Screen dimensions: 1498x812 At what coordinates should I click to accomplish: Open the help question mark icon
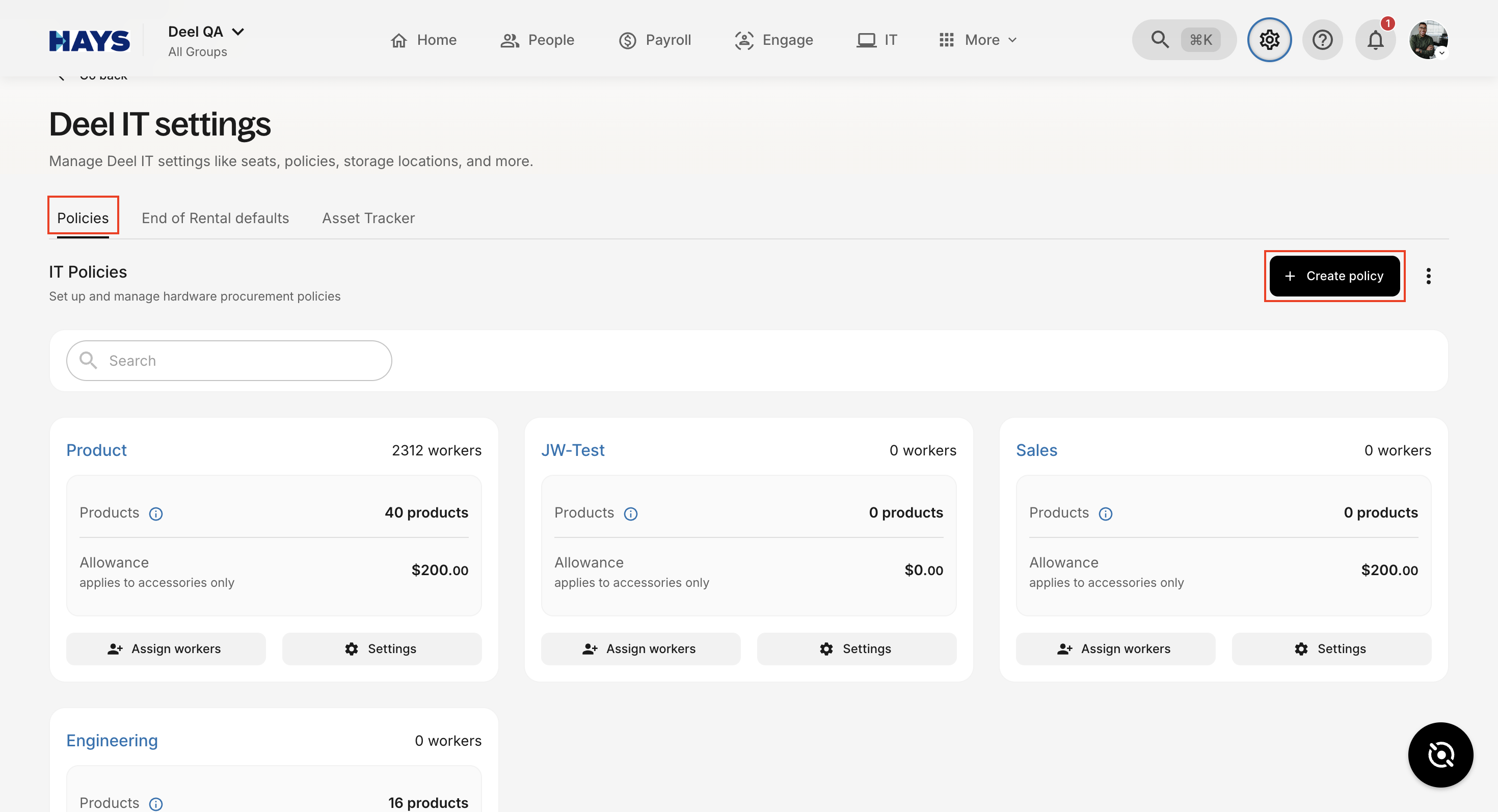[x=1322, y=40]
